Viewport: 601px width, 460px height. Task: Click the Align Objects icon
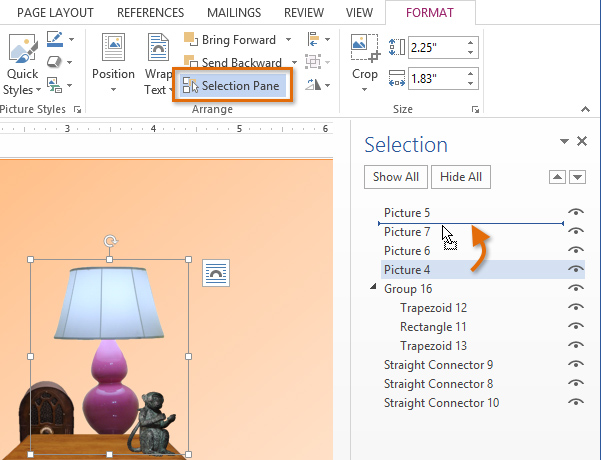pyautogui.click(x=313, y=39)
